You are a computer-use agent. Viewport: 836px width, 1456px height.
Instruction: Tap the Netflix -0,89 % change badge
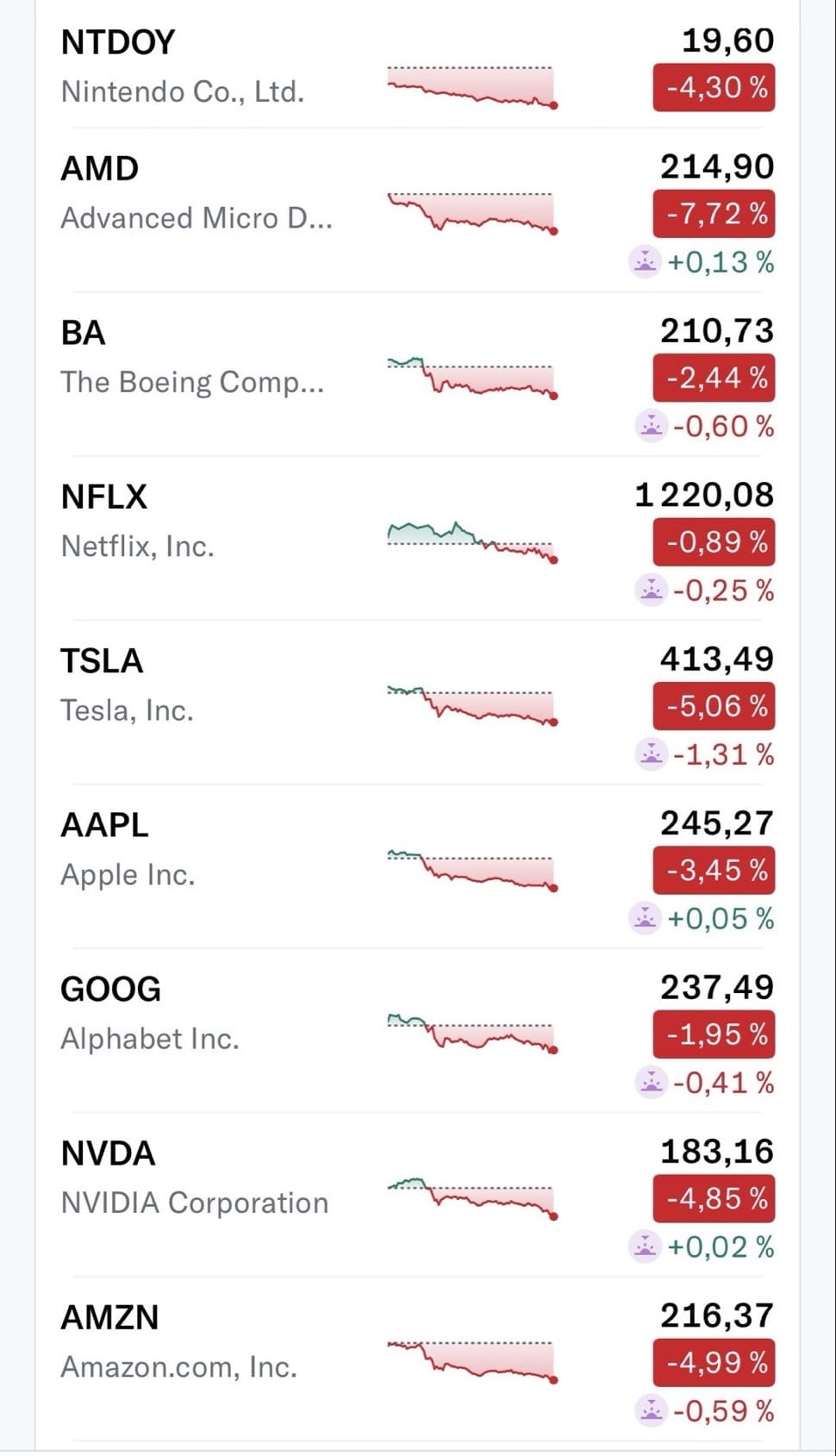click(x=714, y=542)
